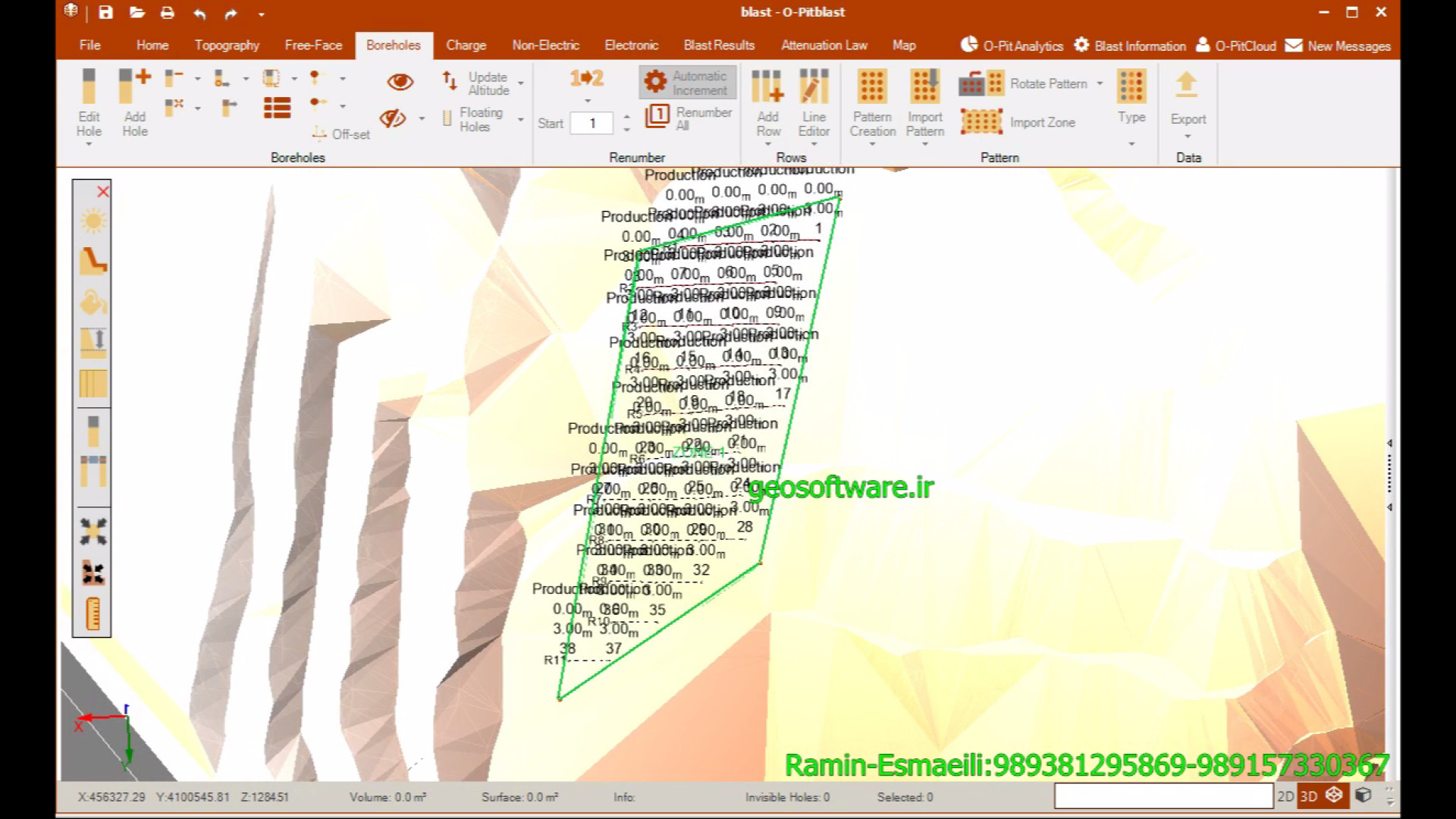1456x819 pixels.
Task: Click the ruler measure icon in left toolbar
Action: coord(93,614)
